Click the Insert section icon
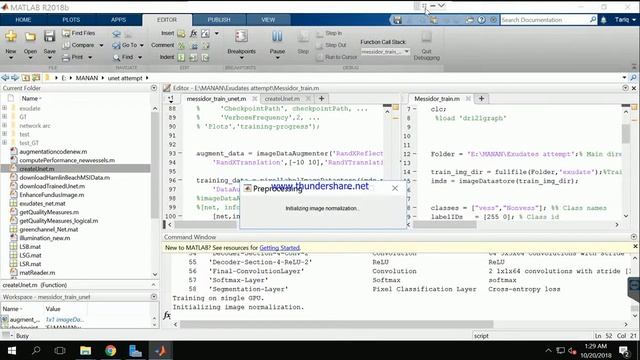 click(181, 33)
